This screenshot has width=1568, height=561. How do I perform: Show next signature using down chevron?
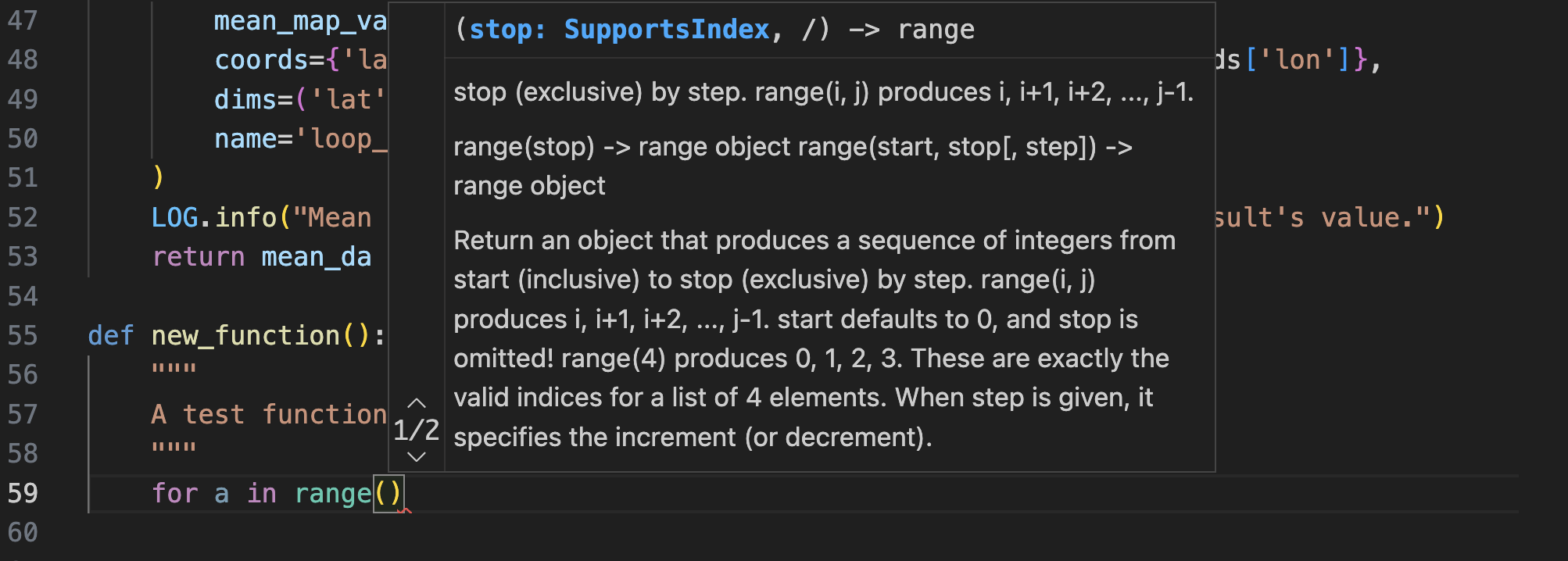point(417,457)
